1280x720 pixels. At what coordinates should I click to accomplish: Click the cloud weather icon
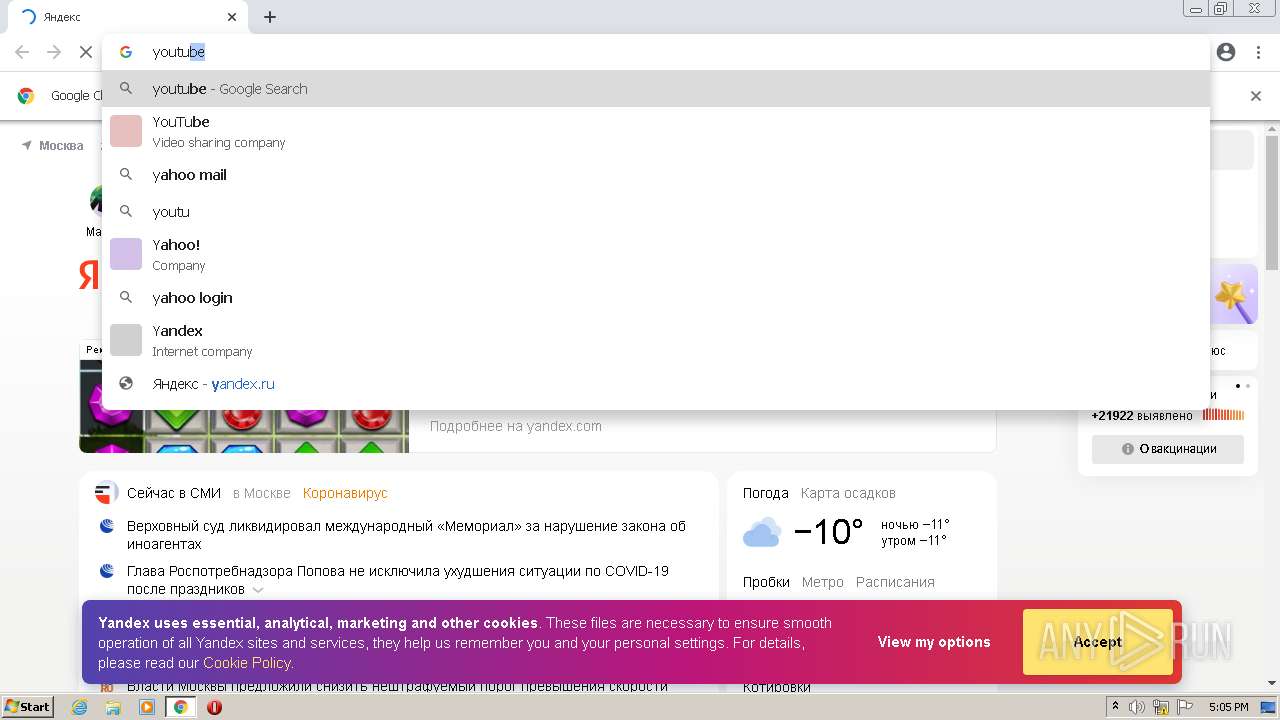point(762,532)
